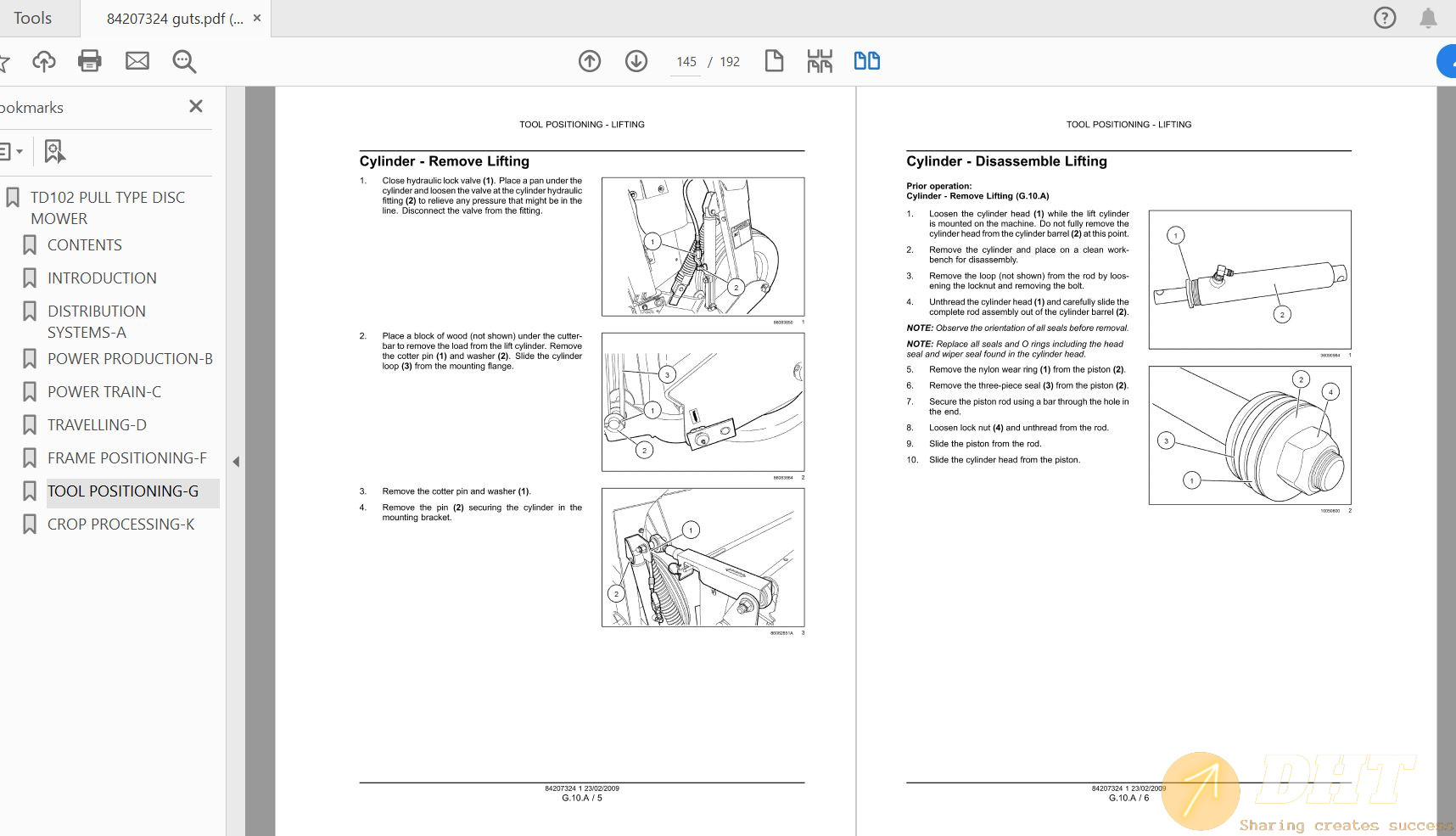This screenshot has width=1456, height=836.
Task: Print the document with the printer icon
Action: (90, 61)
